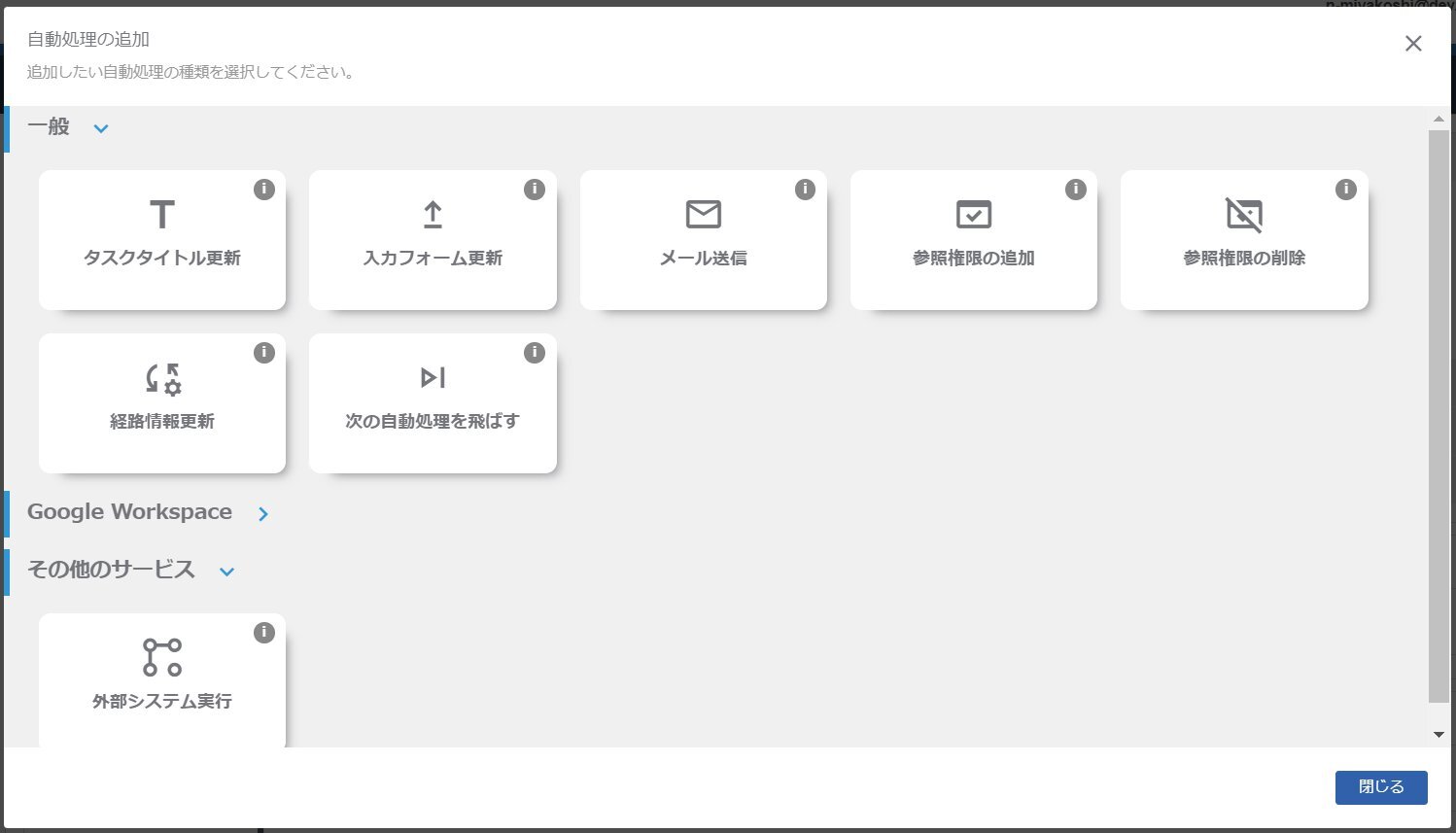Click the メール送信 label
The height and width of the screenshot is (833, 1456).
(x=704, y=259)
